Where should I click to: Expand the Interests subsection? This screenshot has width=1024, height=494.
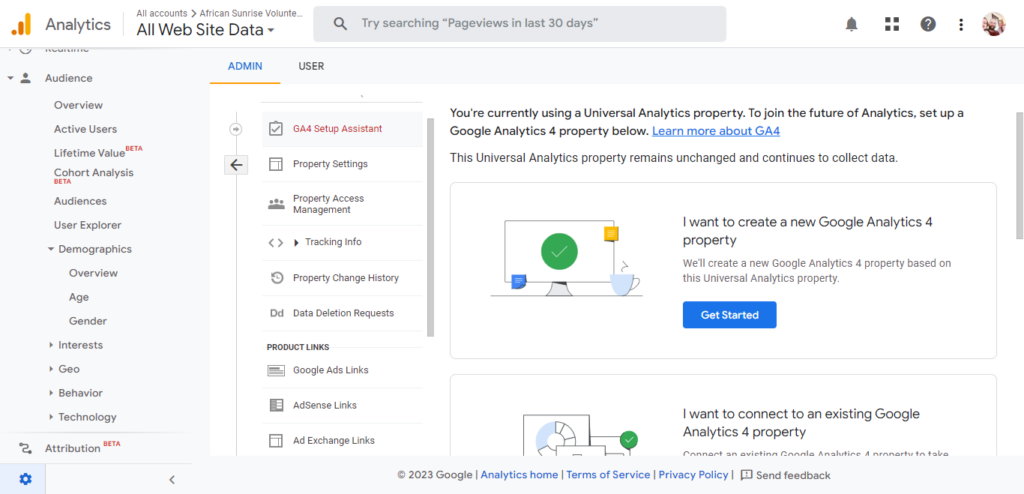coord(51,345)
